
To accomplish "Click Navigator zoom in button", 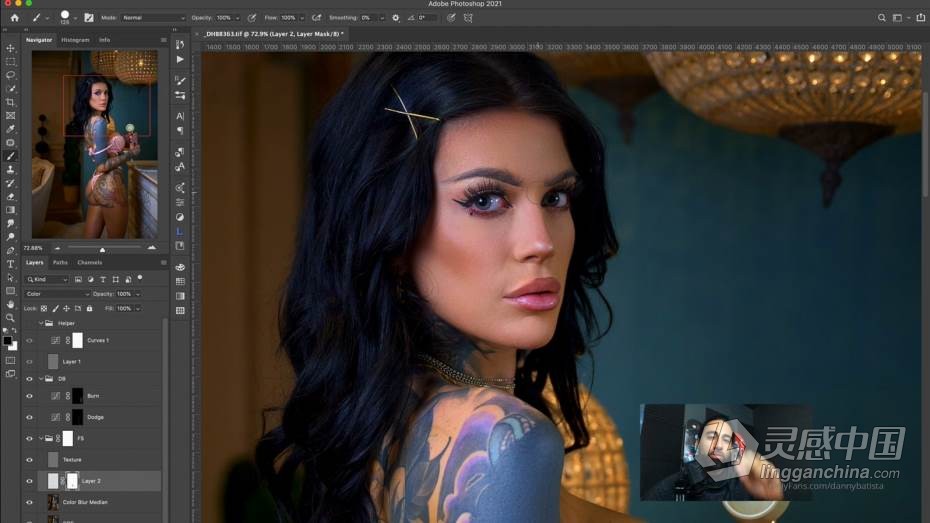I will coord(152,248).
